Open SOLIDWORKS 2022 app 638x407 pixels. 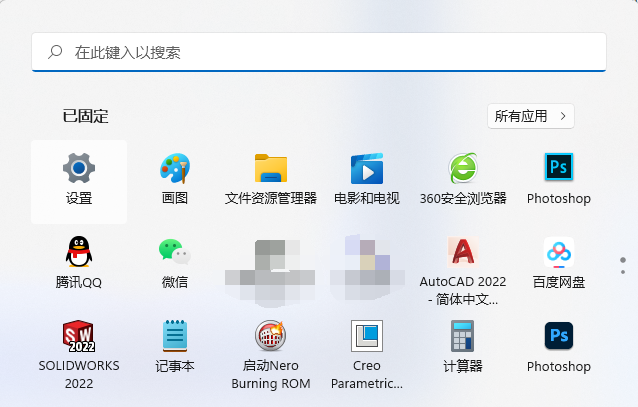click(79, 353)
